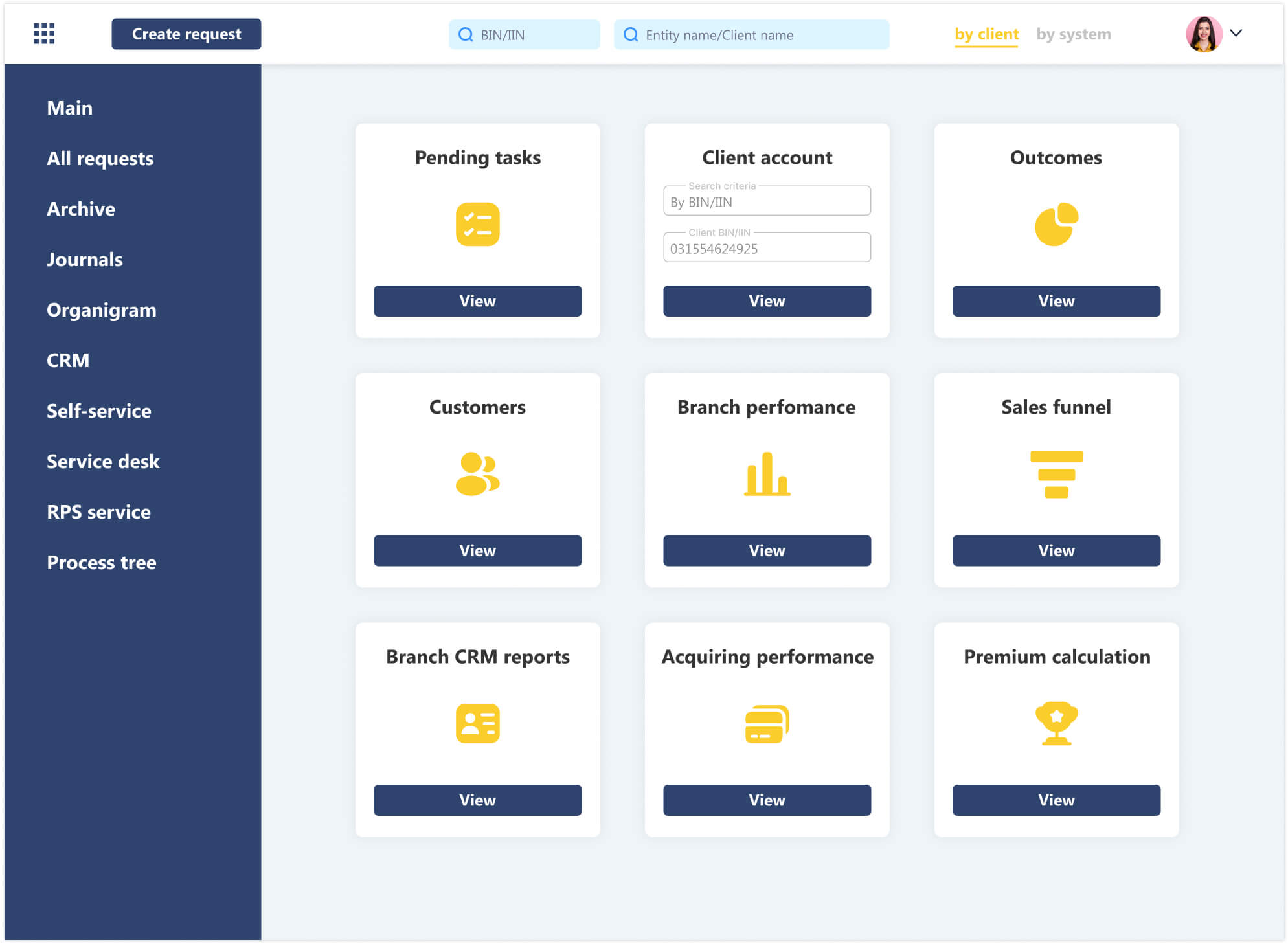
Task: Switch search mode to by system
Action: click(1073, 34)
